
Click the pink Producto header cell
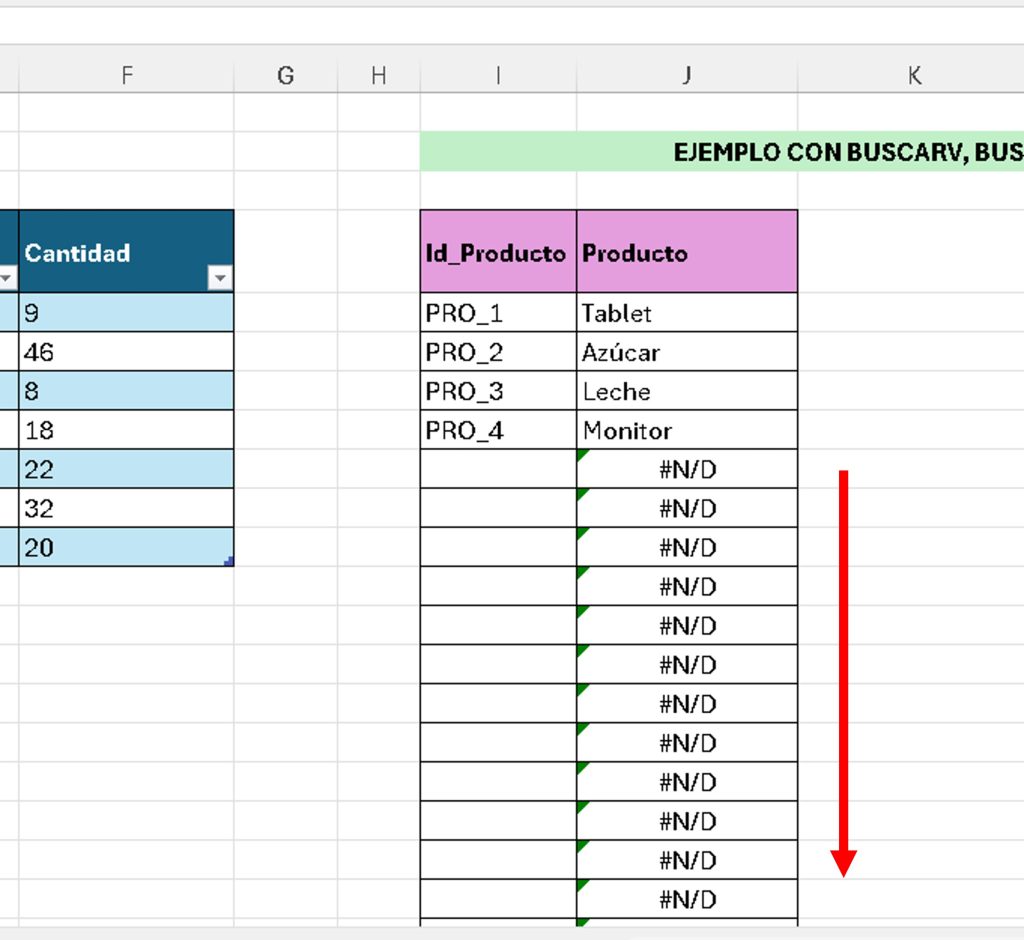[686, 252]
